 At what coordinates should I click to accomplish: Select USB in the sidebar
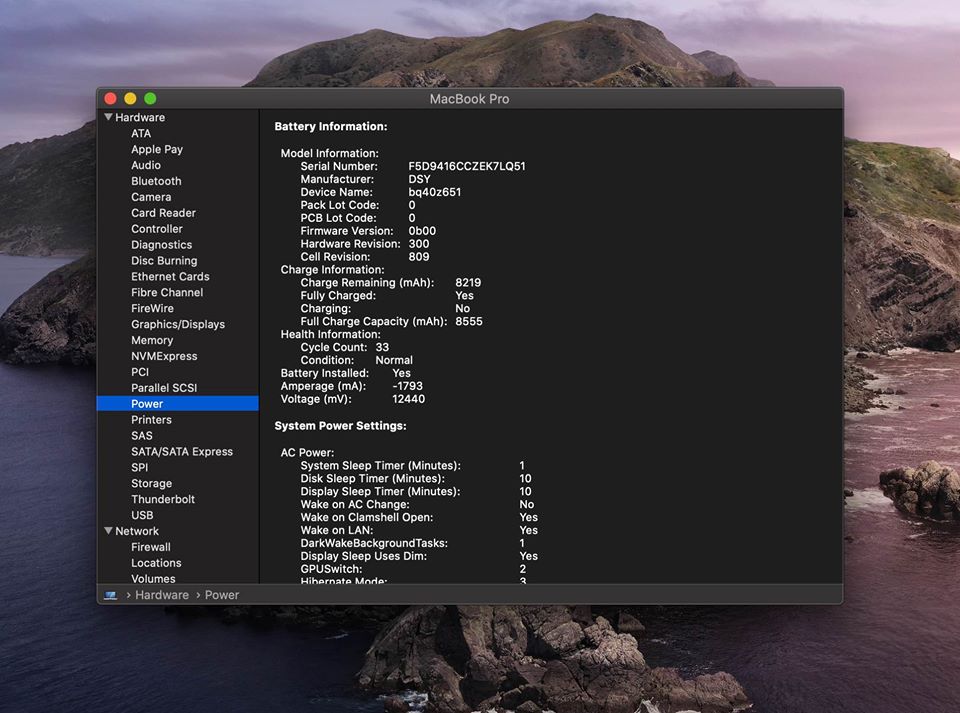pos(142,515)
